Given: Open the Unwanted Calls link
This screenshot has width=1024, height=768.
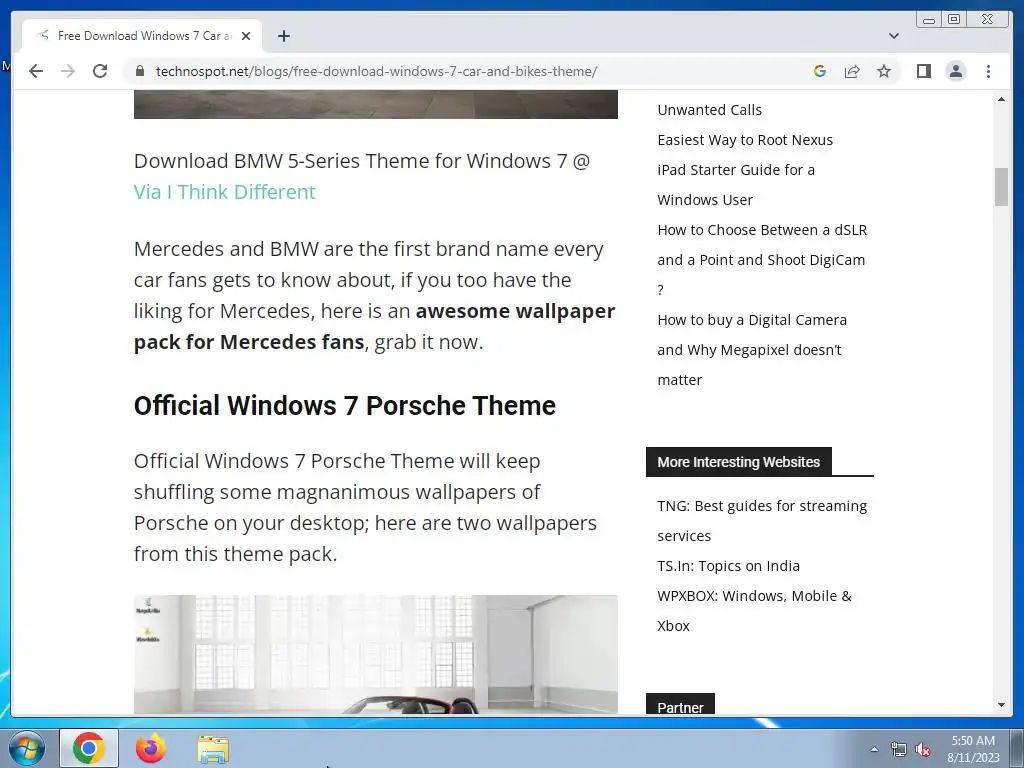Looking at the screenshot, I should 709,110.
